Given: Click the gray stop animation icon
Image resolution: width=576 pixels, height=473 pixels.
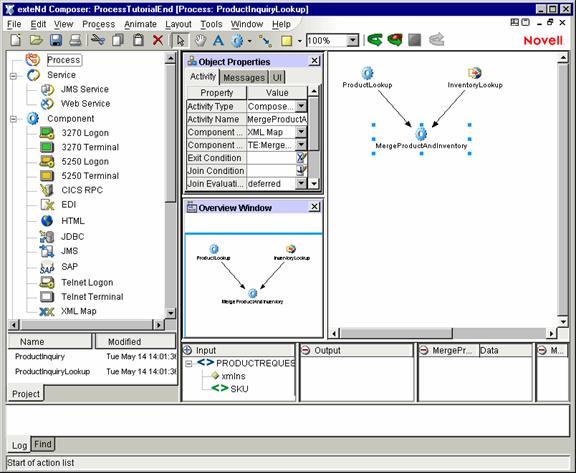Looking at the screenshot, I should (414, 40).
